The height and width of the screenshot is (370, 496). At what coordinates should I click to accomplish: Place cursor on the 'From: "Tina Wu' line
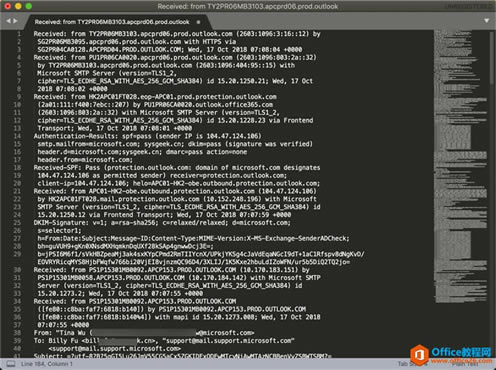point(144,333)
